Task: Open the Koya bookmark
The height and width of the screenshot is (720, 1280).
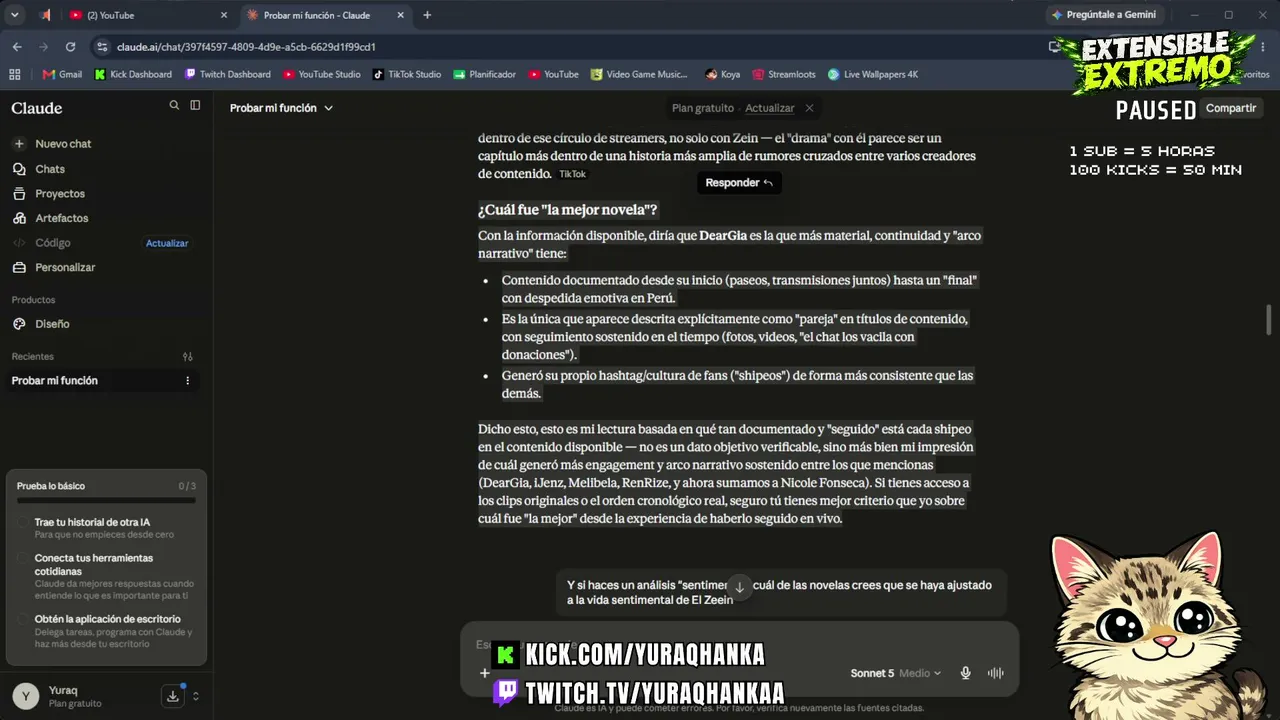Action: (722, 74)
